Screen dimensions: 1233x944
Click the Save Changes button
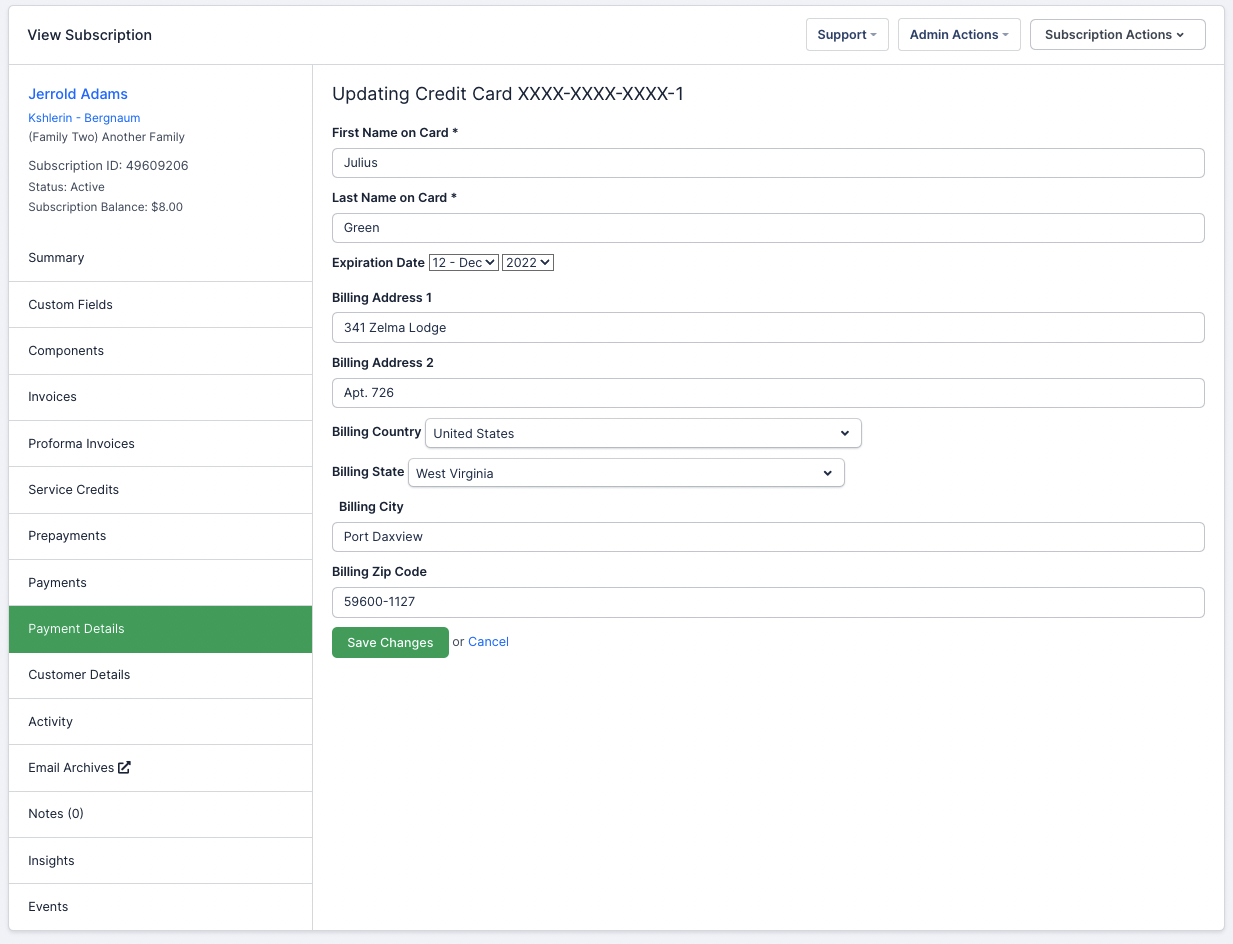click(390, 642)
